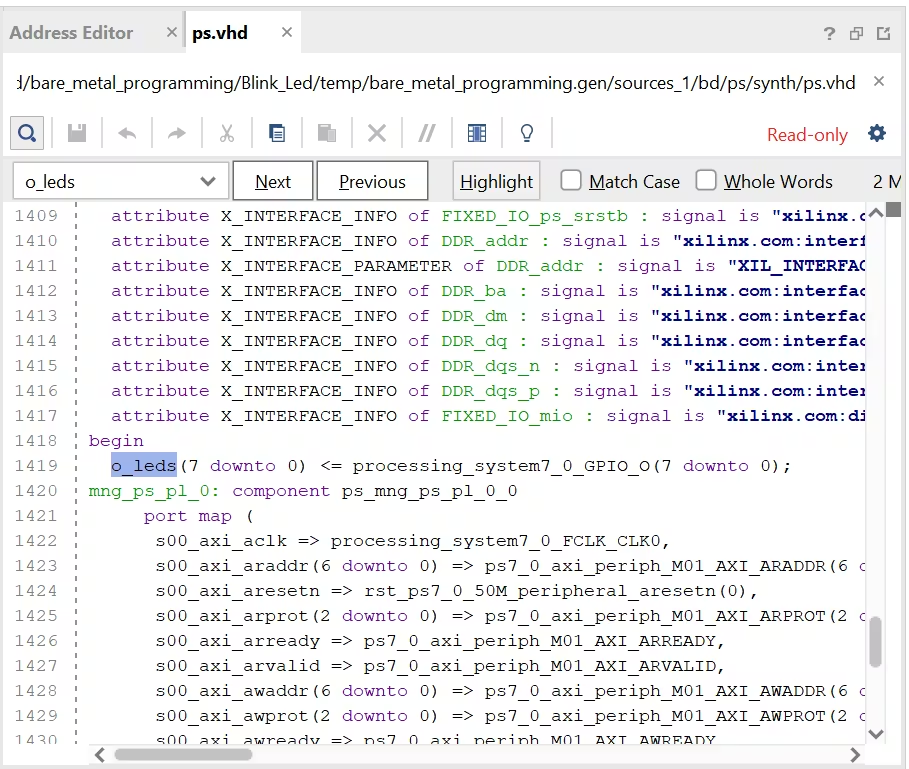The height and width of the screenshot is (769, 909).
Task: Click the column selection mode icon
Action: coord(477,133)
